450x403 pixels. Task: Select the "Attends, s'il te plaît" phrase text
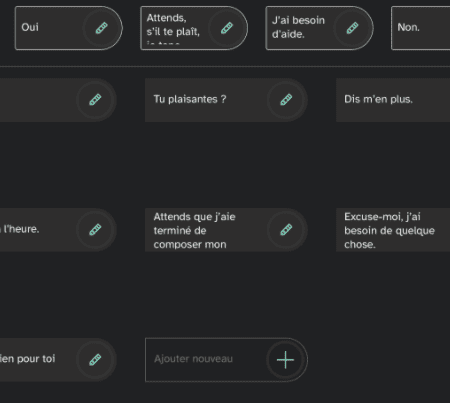(x=173, y=25)
